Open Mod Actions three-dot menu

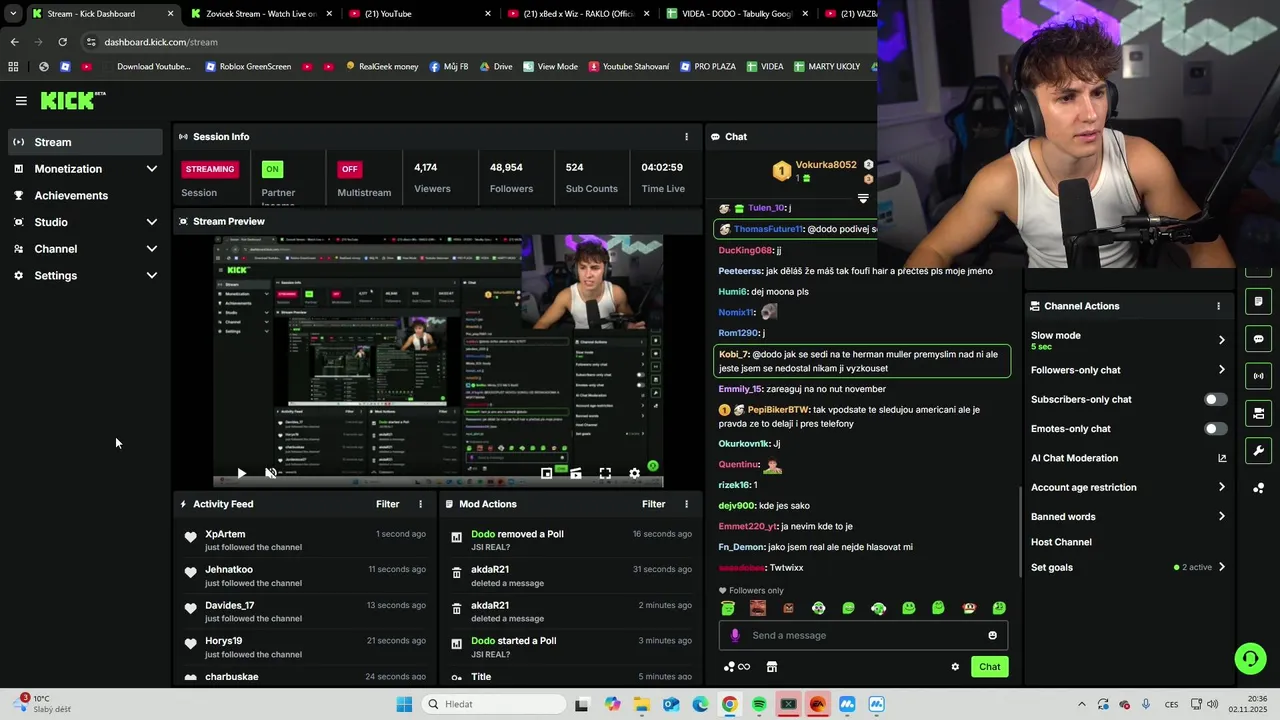[686, 505]
